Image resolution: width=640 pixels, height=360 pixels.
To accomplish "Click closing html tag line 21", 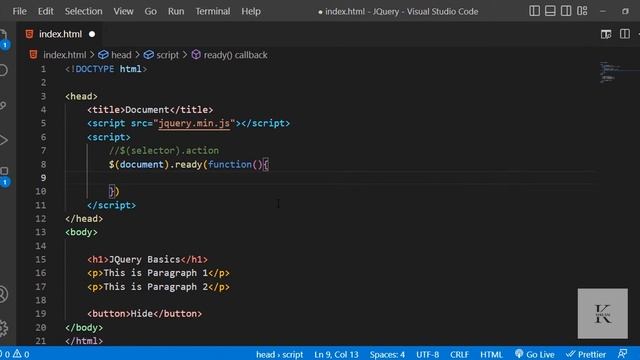I will [84, 341].
